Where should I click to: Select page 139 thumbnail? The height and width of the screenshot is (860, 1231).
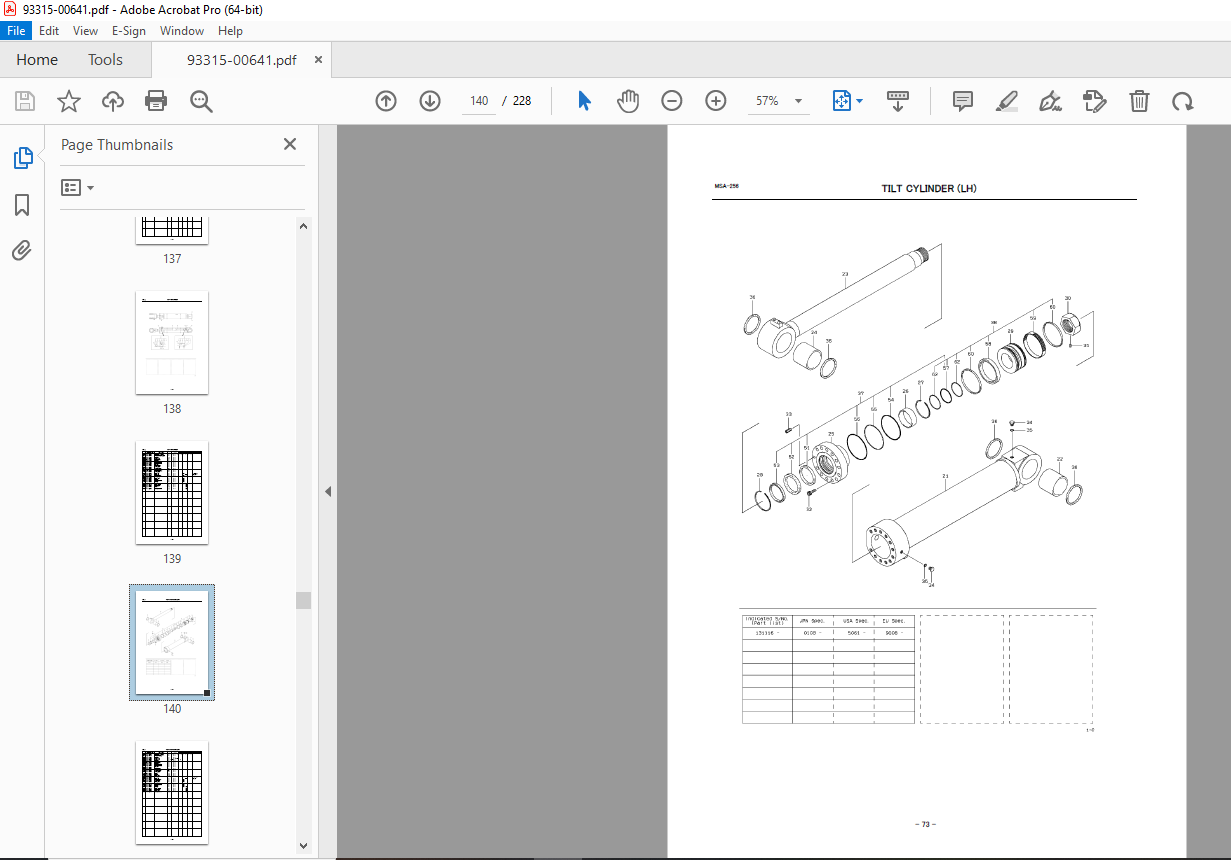[x=172, y=492]
